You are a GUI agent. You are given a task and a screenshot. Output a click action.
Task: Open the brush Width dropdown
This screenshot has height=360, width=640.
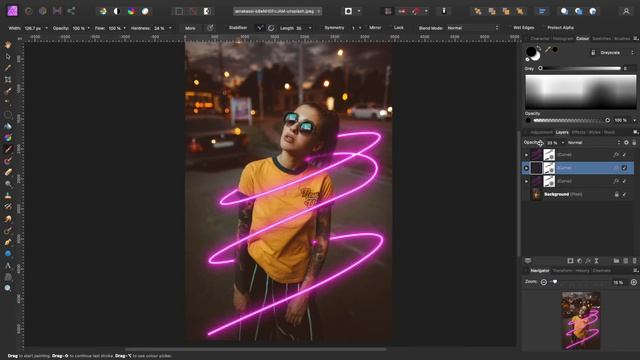(x=47, y=28)
